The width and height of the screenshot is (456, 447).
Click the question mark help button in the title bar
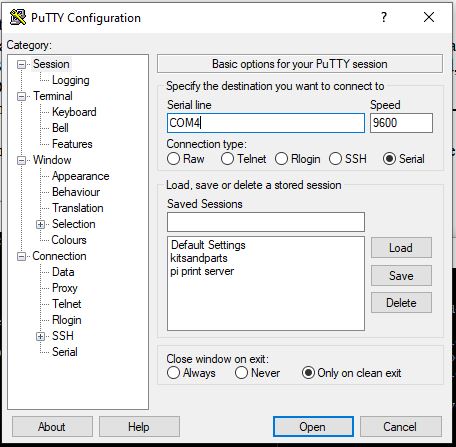[x=384, y=17]
